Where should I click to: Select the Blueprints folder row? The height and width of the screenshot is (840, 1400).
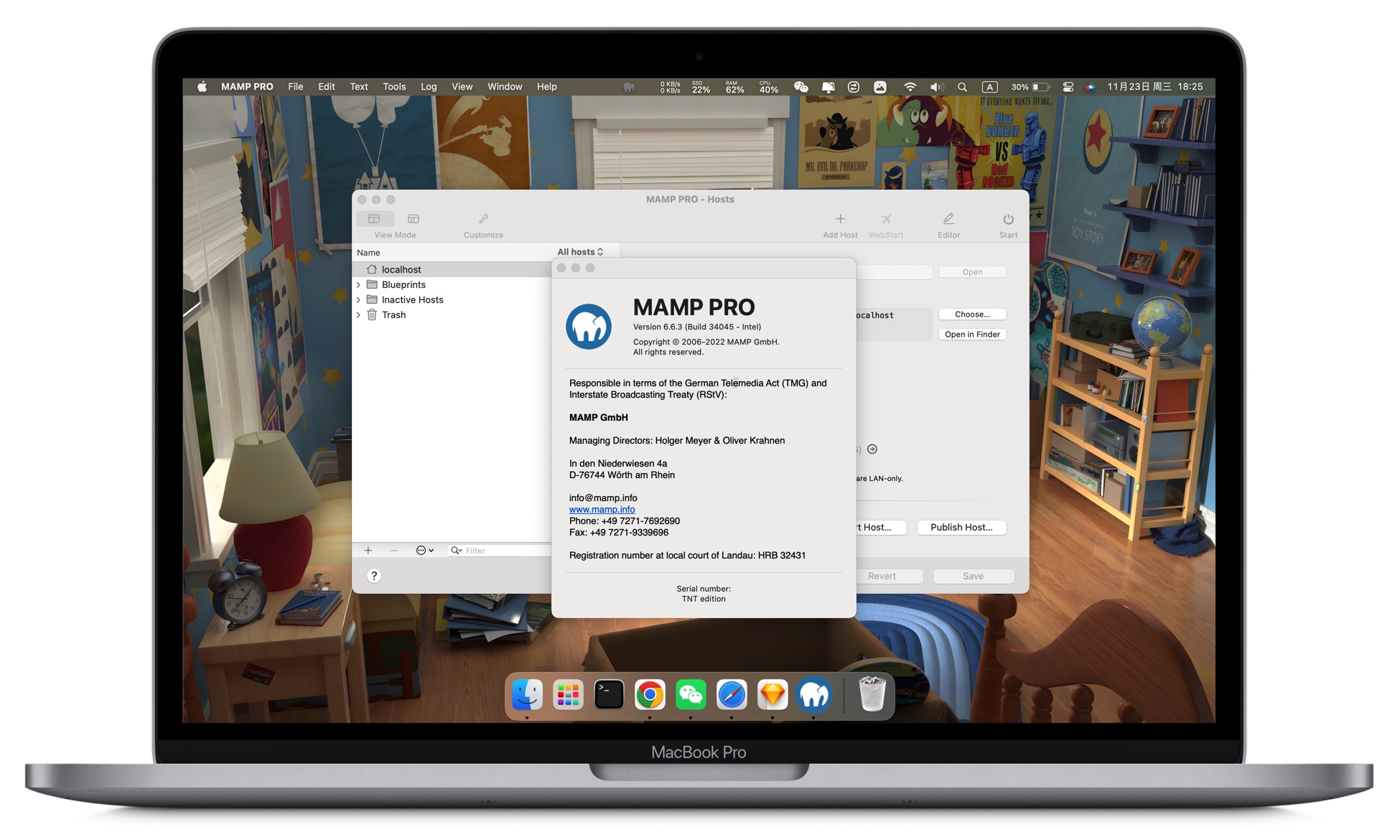(x=452, y=284)
